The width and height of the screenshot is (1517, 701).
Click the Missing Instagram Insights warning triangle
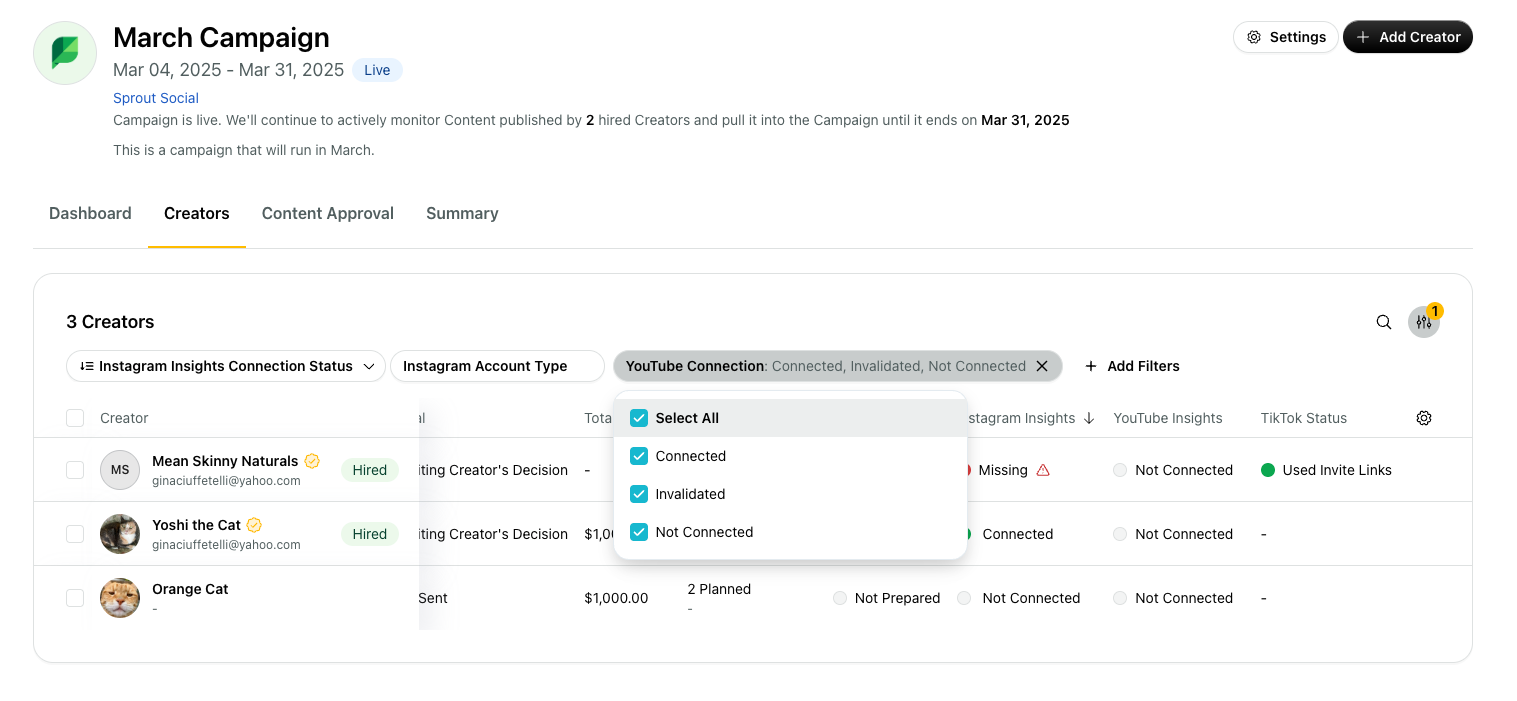tap(1043, 470)
